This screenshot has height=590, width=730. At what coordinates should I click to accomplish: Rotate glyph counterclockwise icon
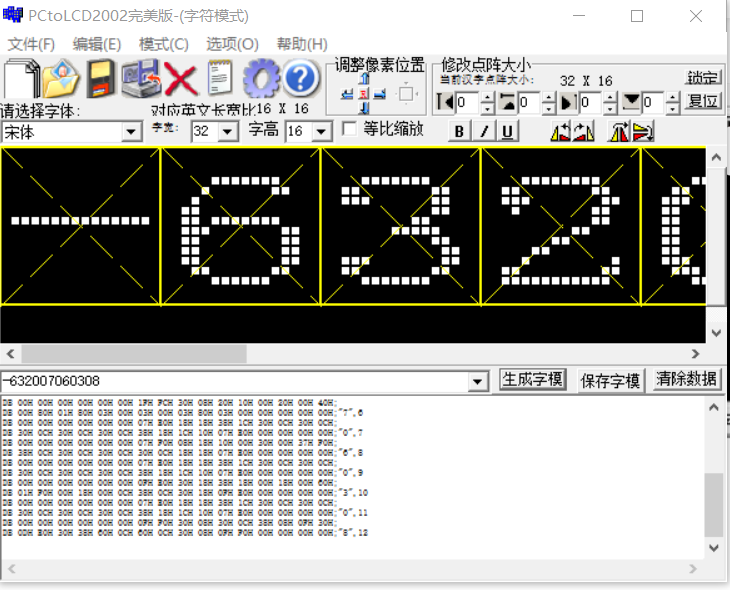(560, 132)
